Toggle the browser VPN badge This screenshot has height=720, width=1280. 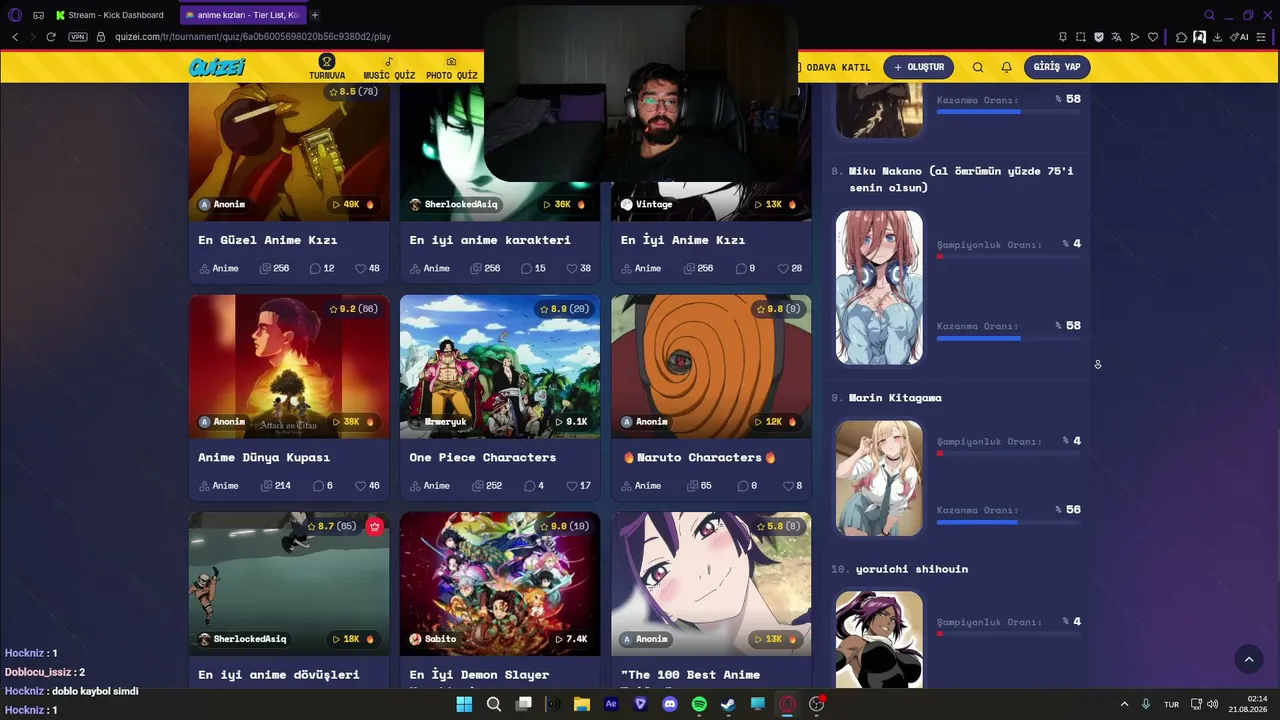78,37
